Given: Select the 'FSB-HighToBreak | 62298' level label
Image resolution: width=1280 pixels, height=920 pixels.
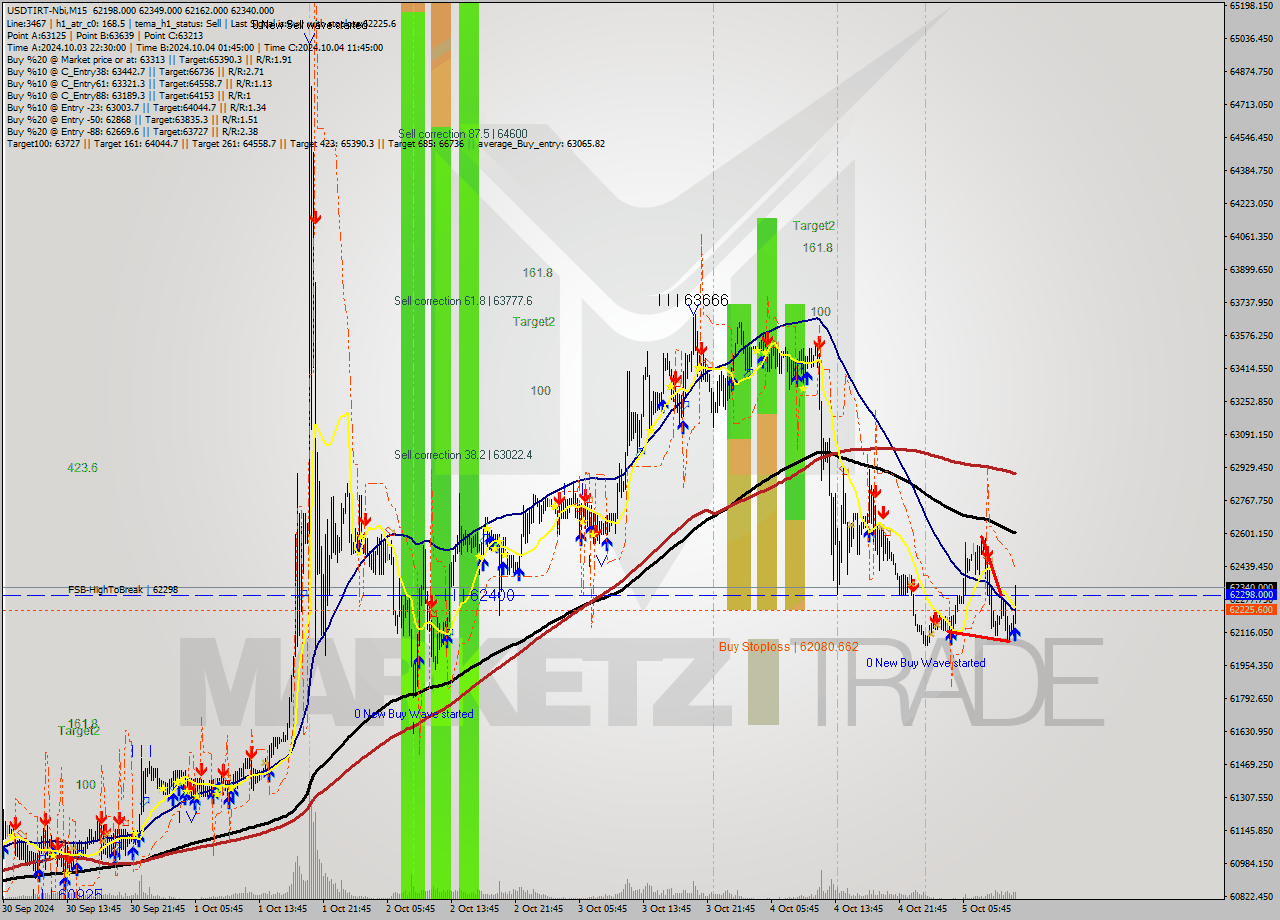Looking at the screenshot, I should (x=123, y=590).
